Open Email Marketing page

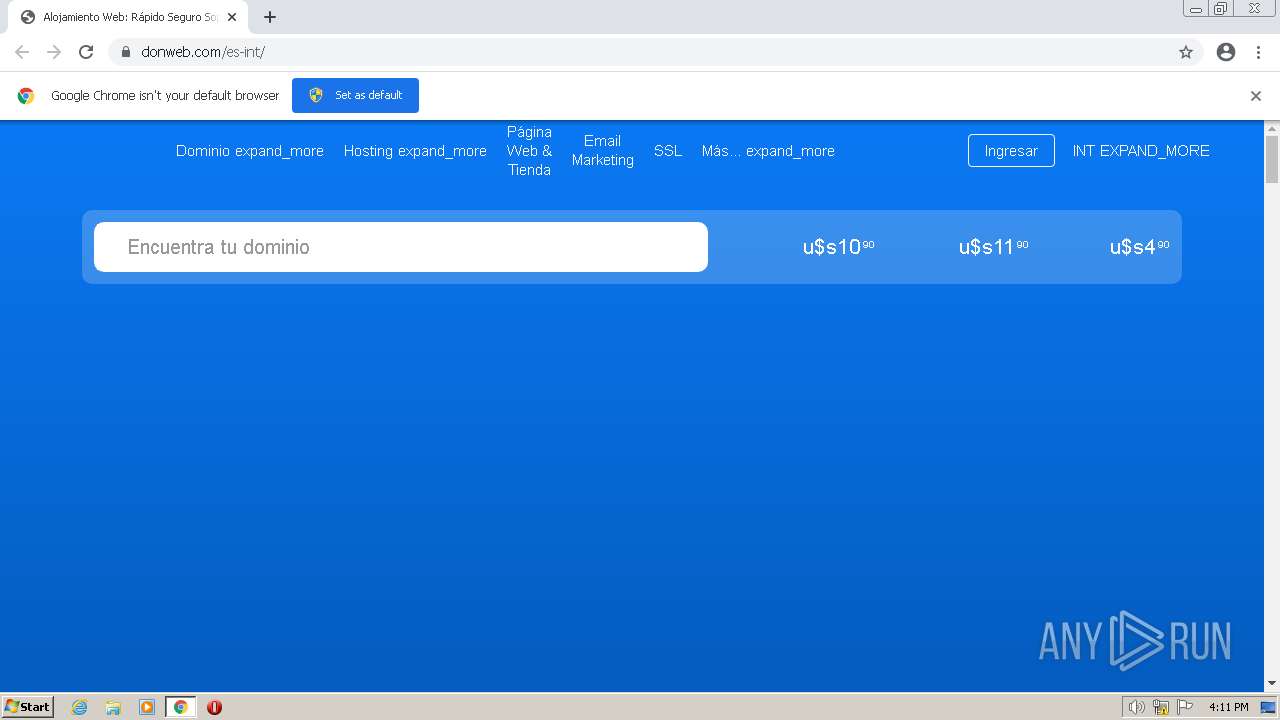(603, 151)
